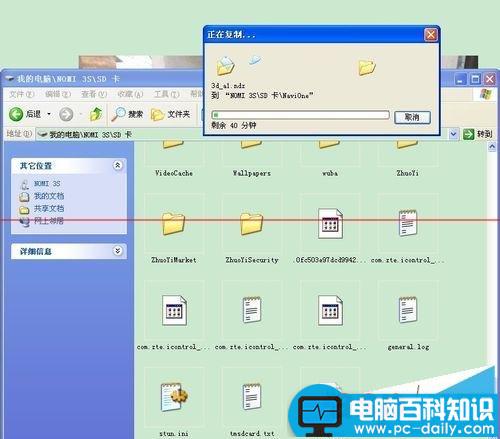
Task: Maximize the explorer window
Action: [x=475, y=79]
